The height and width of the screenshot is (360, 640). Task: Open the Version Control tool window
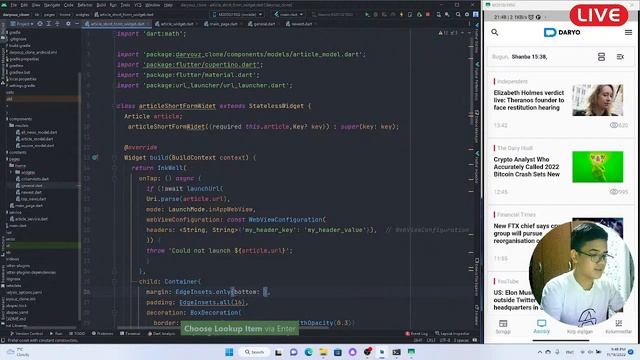click(x=26, y=333)
